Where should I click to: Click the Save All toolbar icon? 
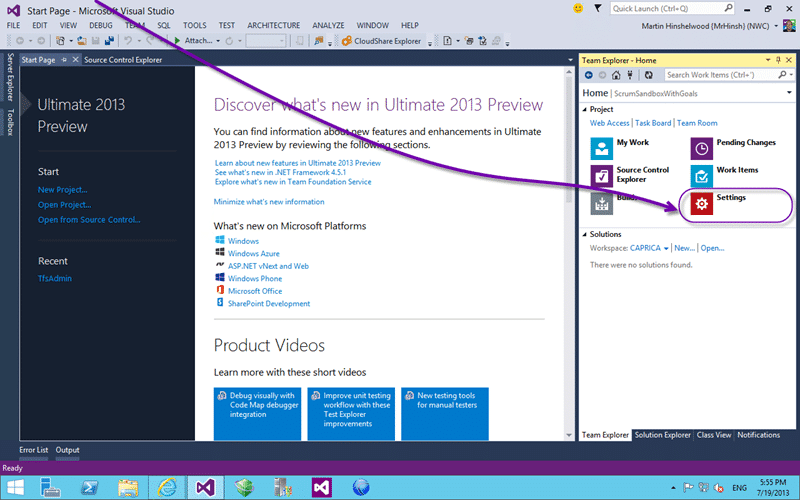(109, 41)
